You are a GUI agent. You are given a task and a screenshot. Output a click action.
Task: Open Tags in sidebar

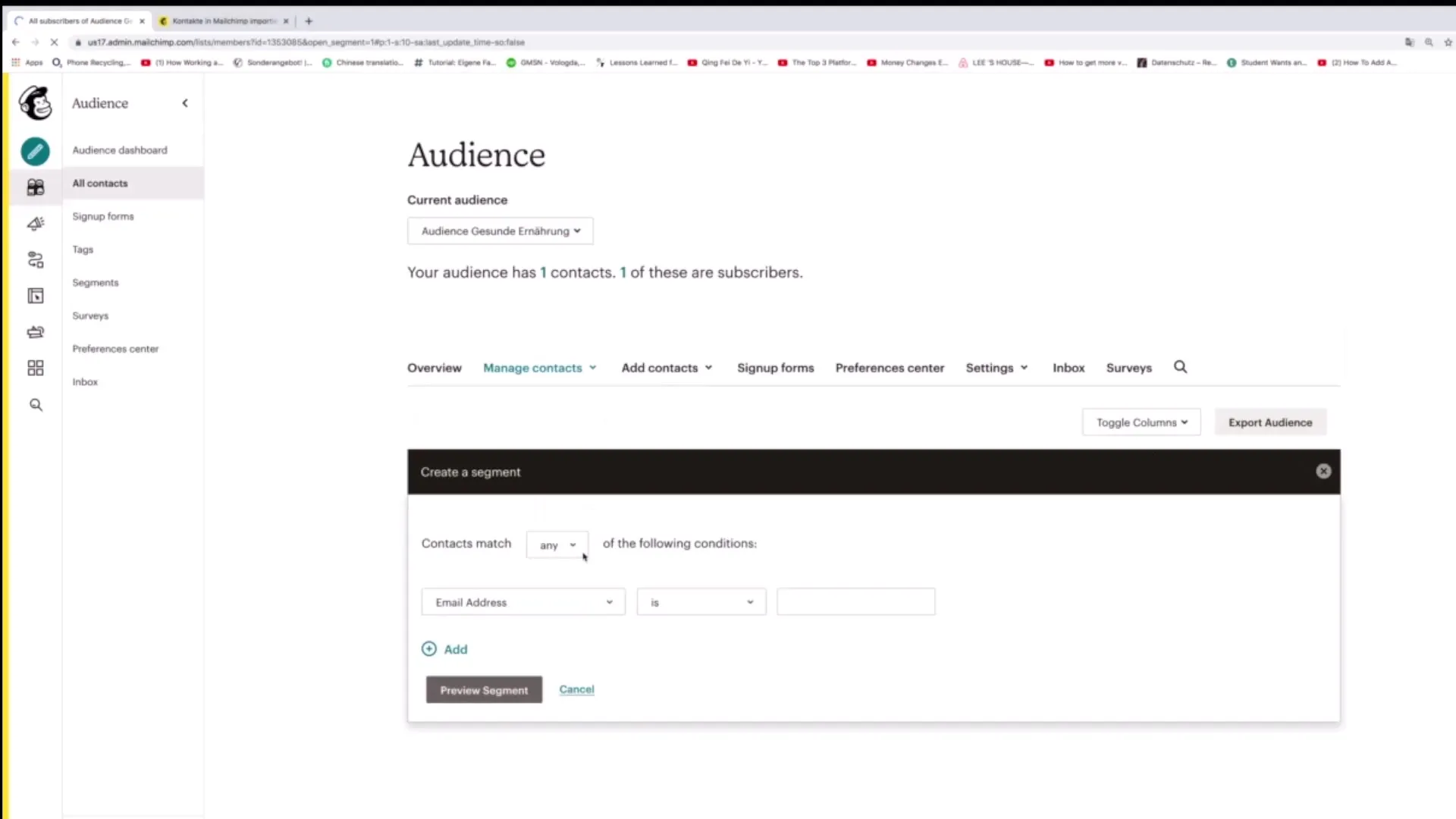click(83, 249)
